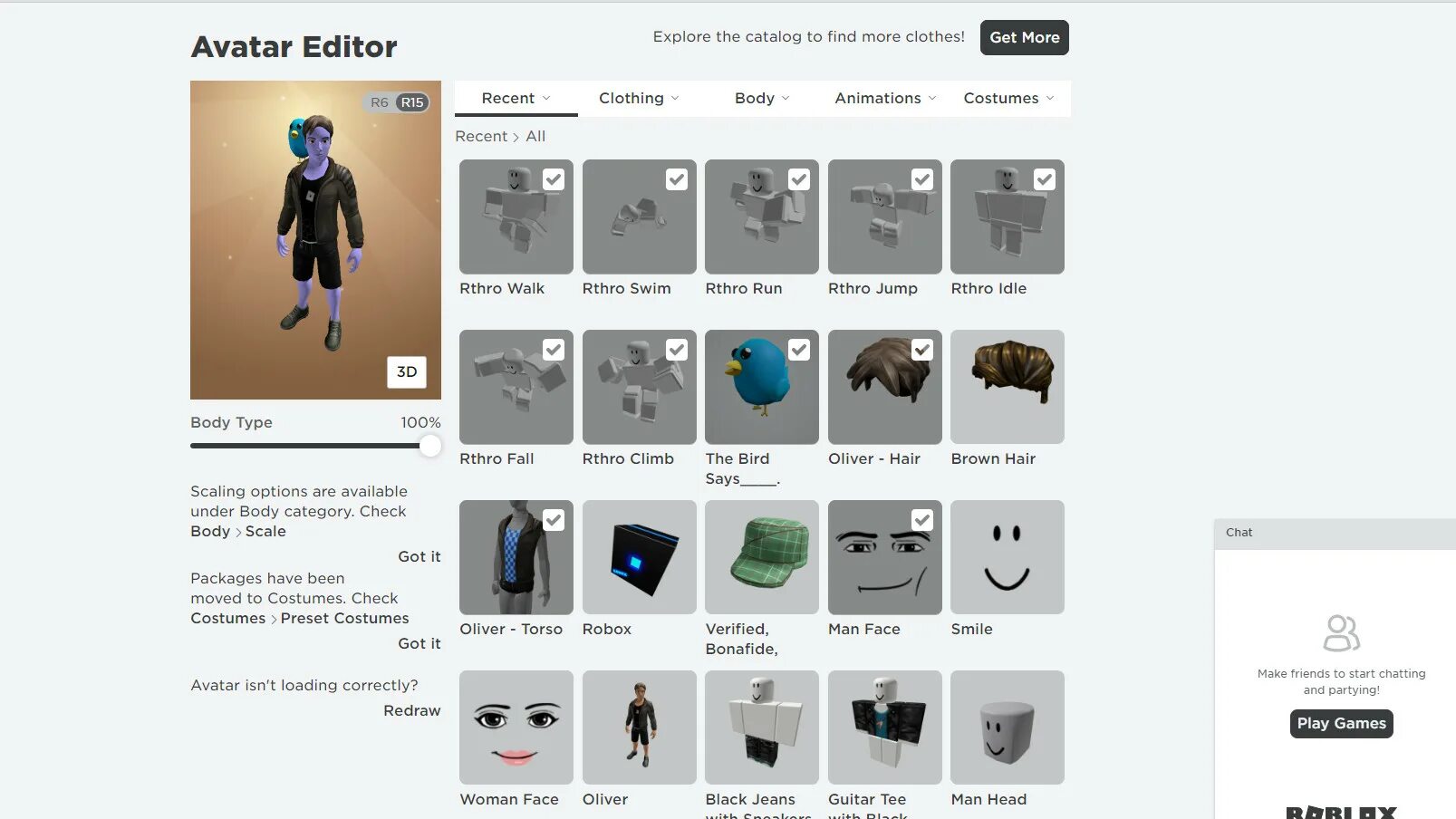Equip the Guitar Tee item
The image size is (1456, 819).
click(885, 727)
